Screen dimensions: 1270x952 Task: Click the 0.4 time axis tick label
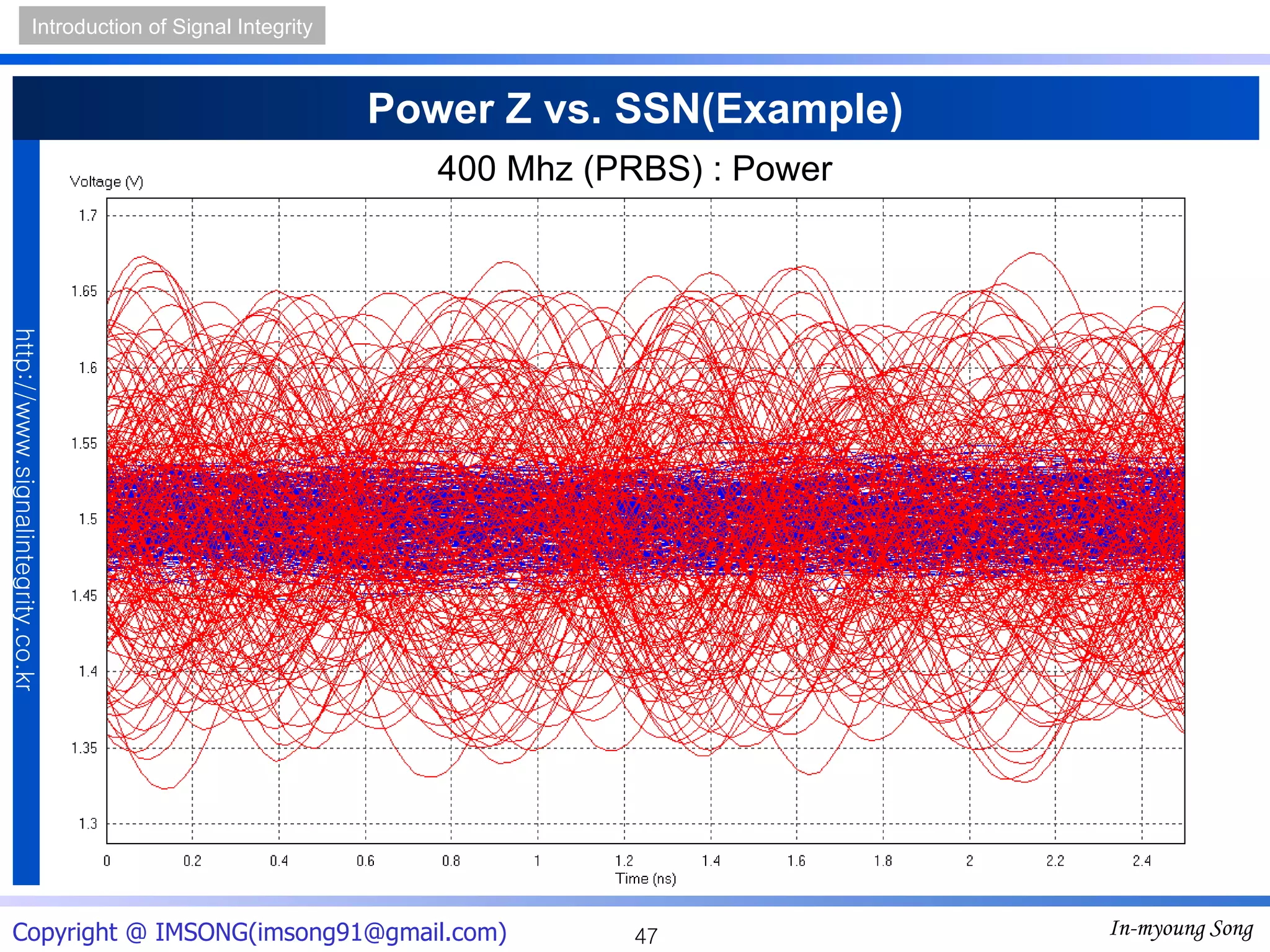[279, 860]
